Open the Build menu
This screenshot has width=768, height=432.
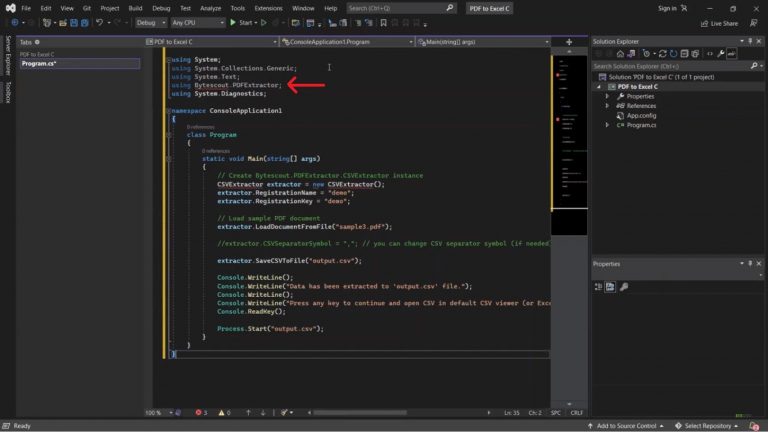tap(135, 8)
